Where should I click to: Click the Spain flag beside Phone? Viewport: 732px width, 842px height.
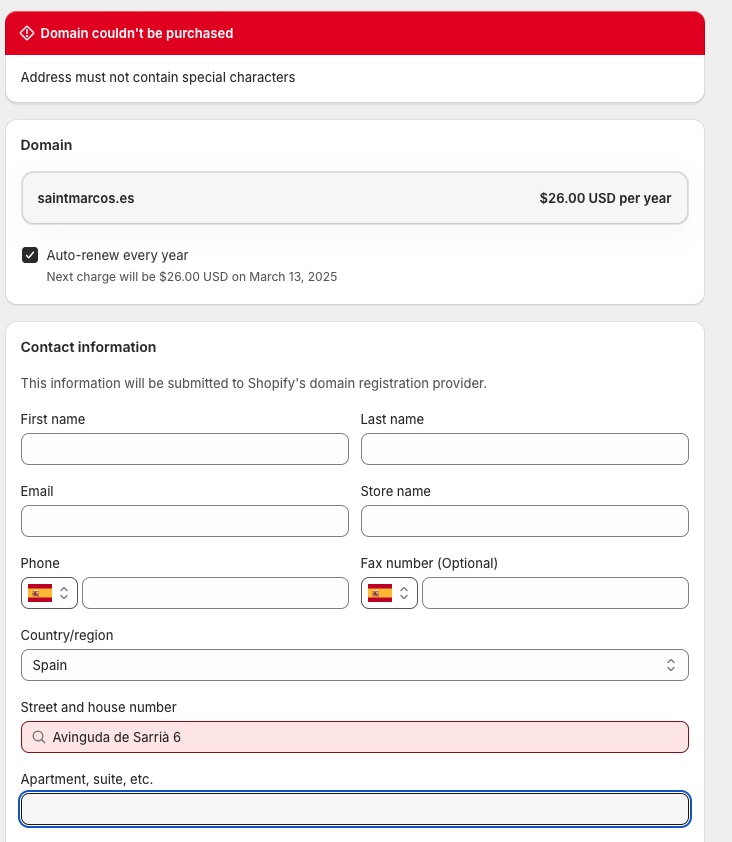point(40,593)
